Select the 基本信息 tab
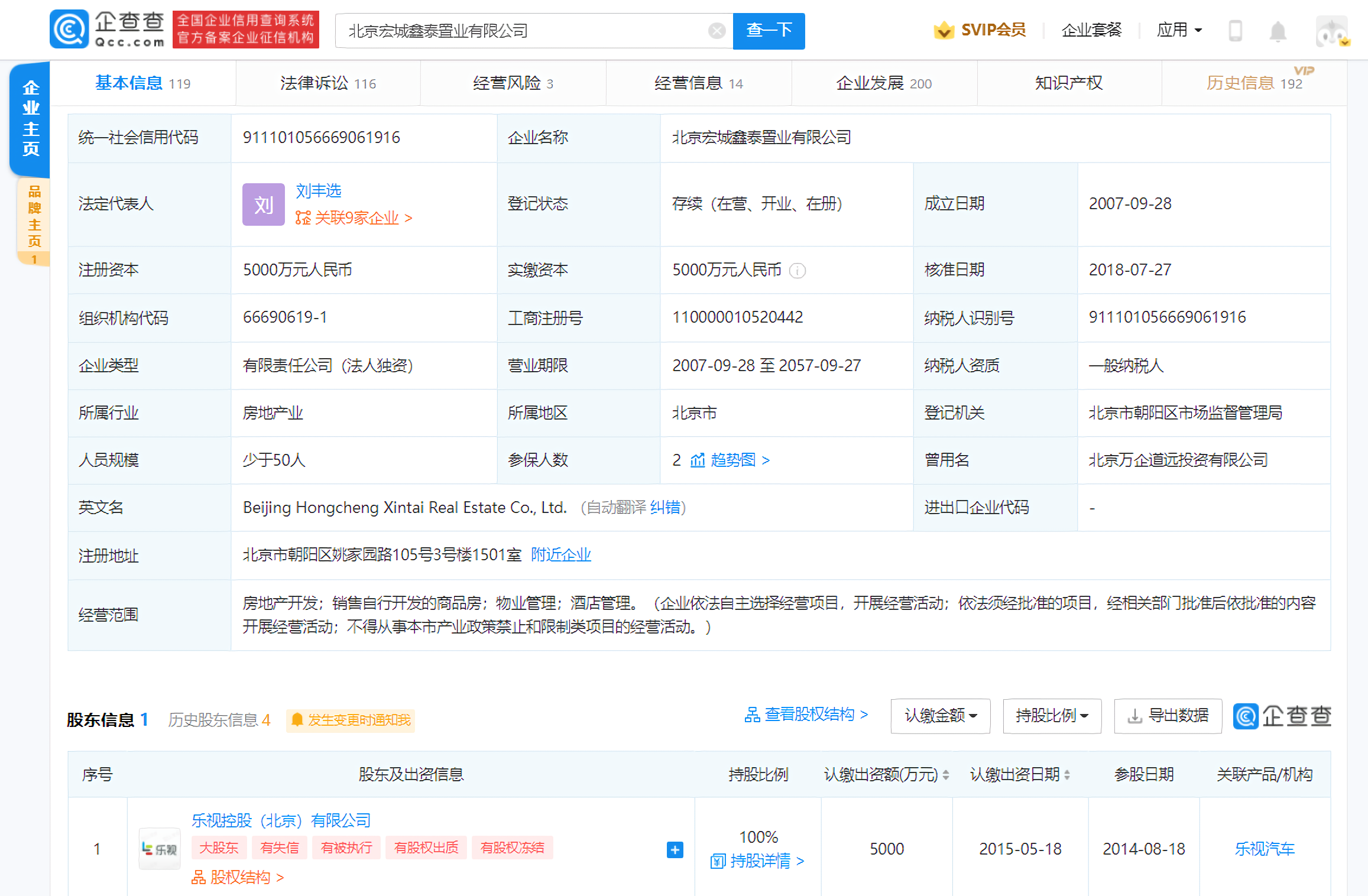 (142, 83)
